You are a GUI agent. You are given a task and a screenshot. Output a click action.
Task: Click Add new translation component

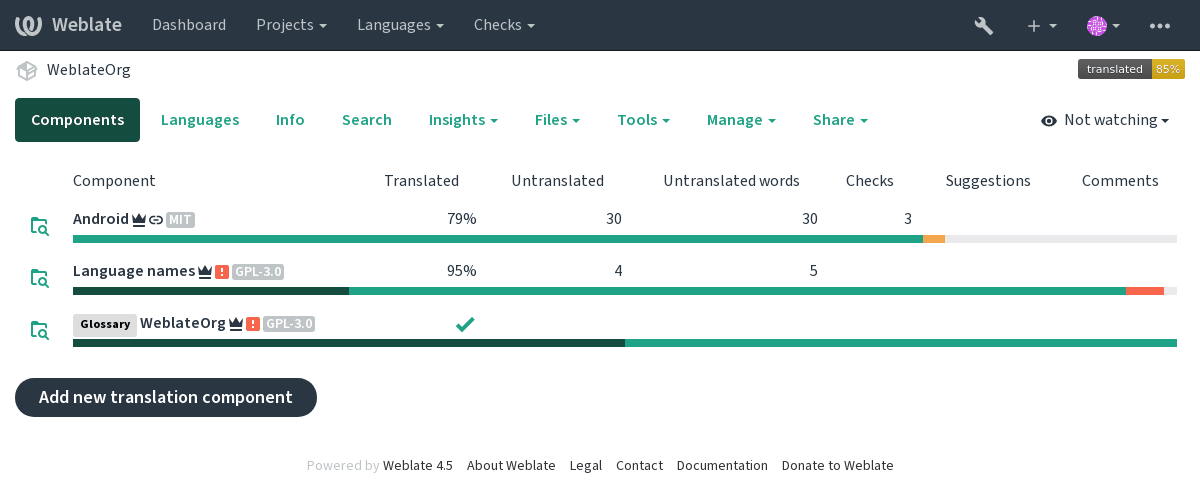tap(166, 397)
